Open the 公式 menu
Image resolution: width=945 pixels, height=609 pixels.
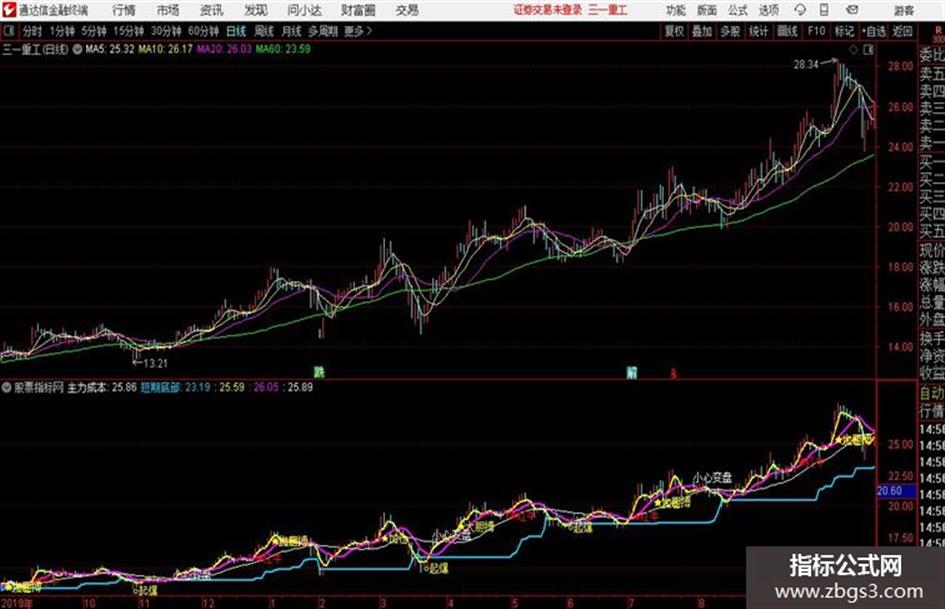pos(738,10)
